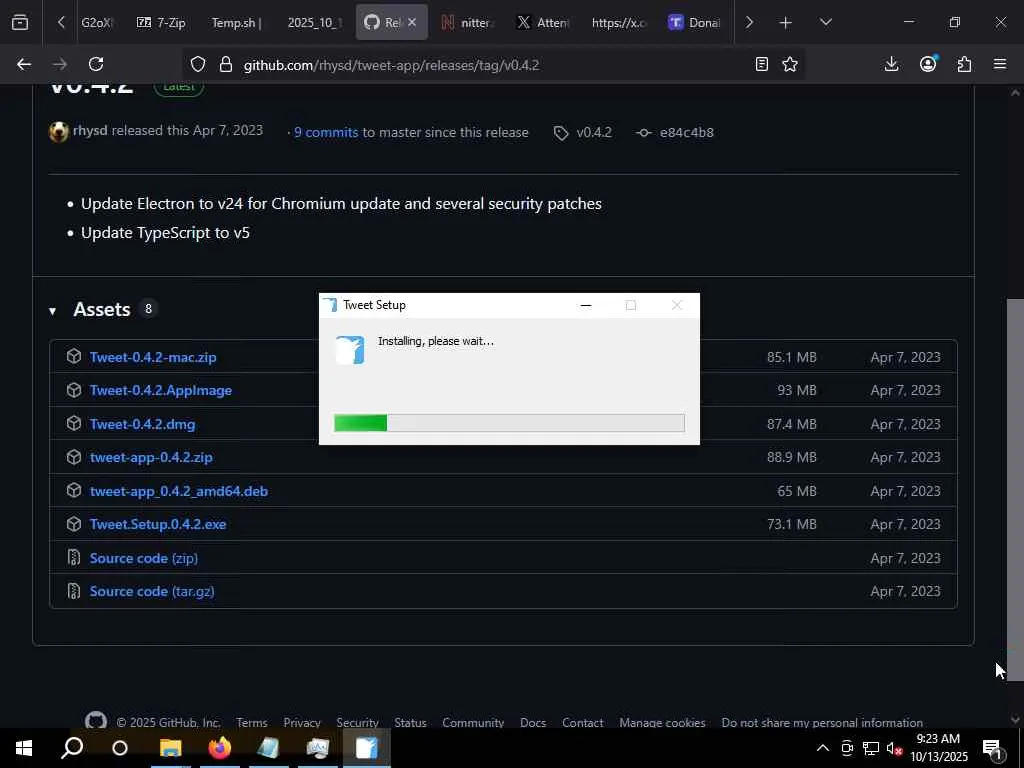Switch to the G2oX tab
The width and height of the screenshot is (1024, 768).
[x=97, y=22]
